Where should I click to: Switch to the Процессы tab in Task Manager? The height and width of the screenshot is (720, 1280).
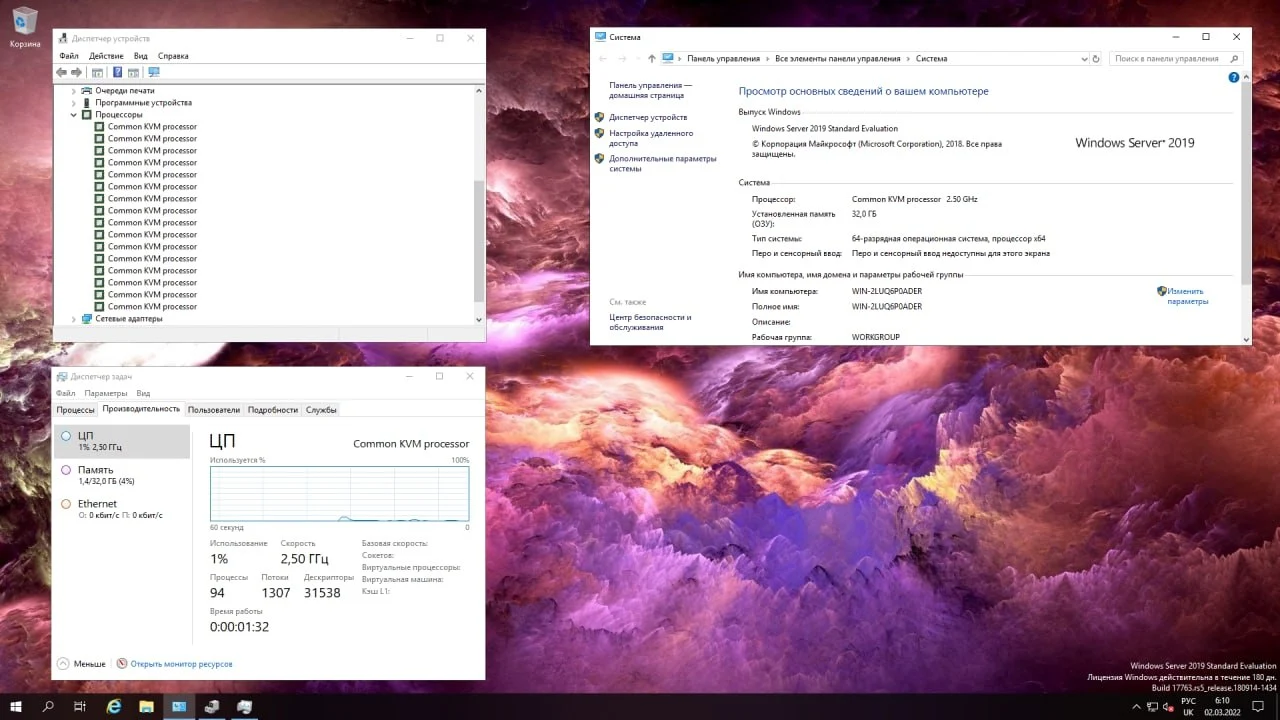(x=76, y=409)
